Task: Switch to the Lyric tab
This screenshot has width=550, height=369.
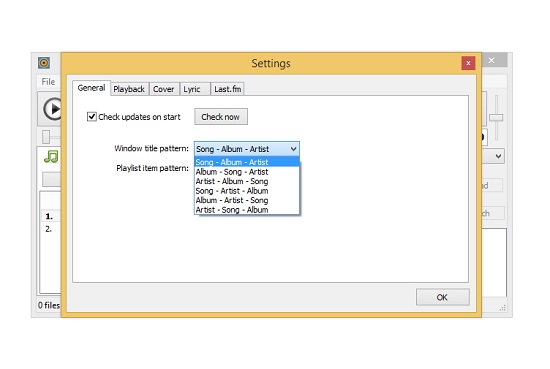Action: pos(192,89)
